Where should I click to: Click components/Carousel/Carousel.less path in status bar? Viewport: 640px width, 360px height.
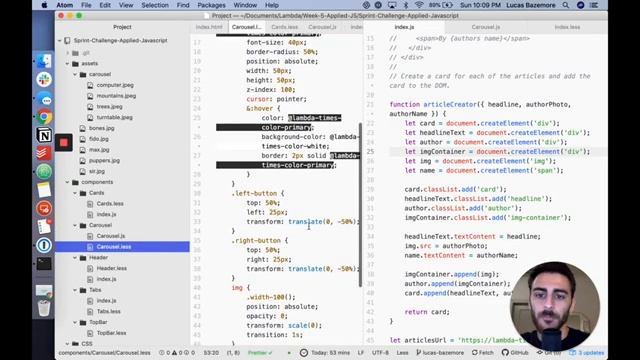(104, 353)
